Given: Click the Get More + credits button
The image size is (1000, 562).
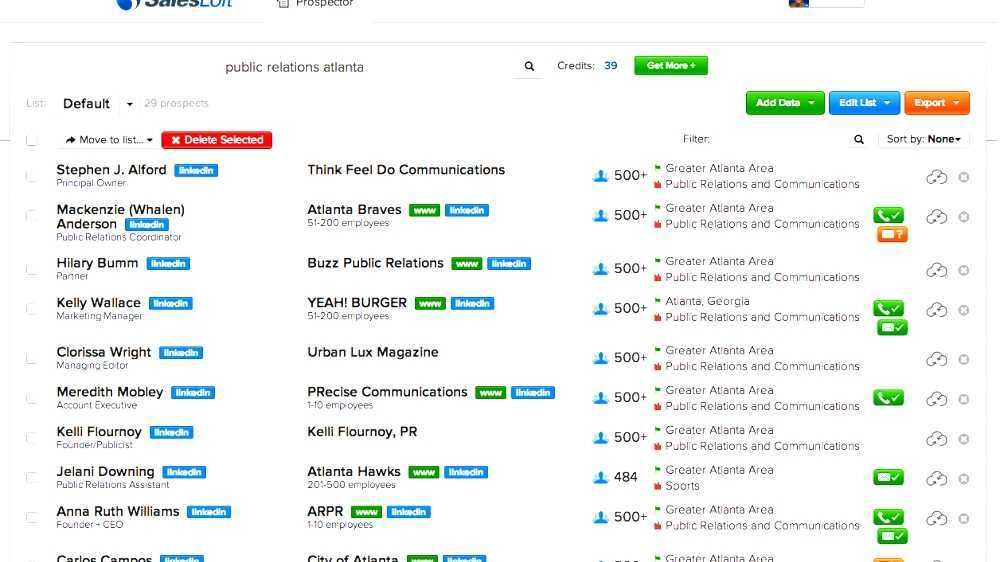Looking at the screenshot, I should point(671,66).
